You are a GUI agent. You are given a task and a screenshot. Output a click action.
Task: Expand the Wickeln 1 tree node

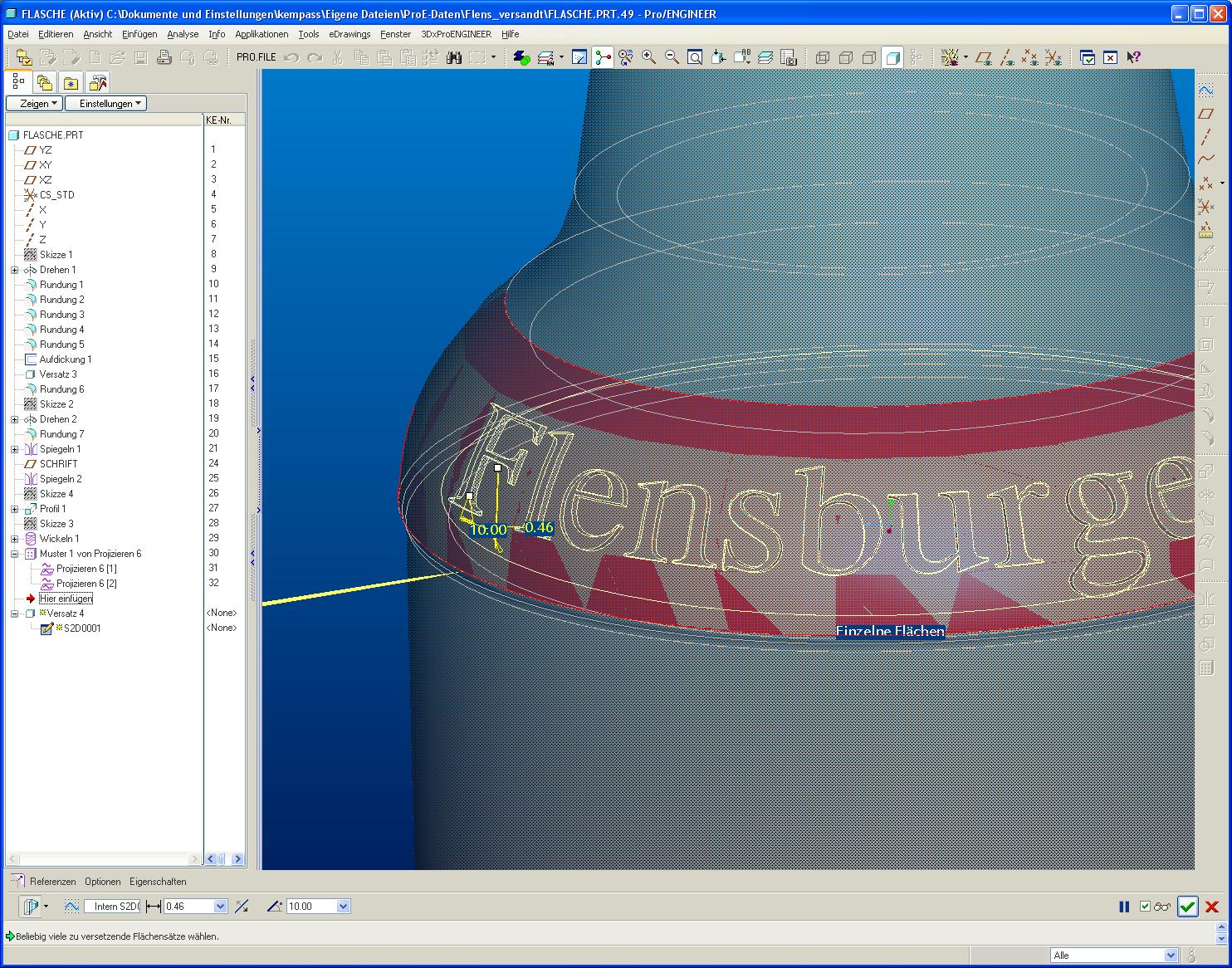point(14,539)
